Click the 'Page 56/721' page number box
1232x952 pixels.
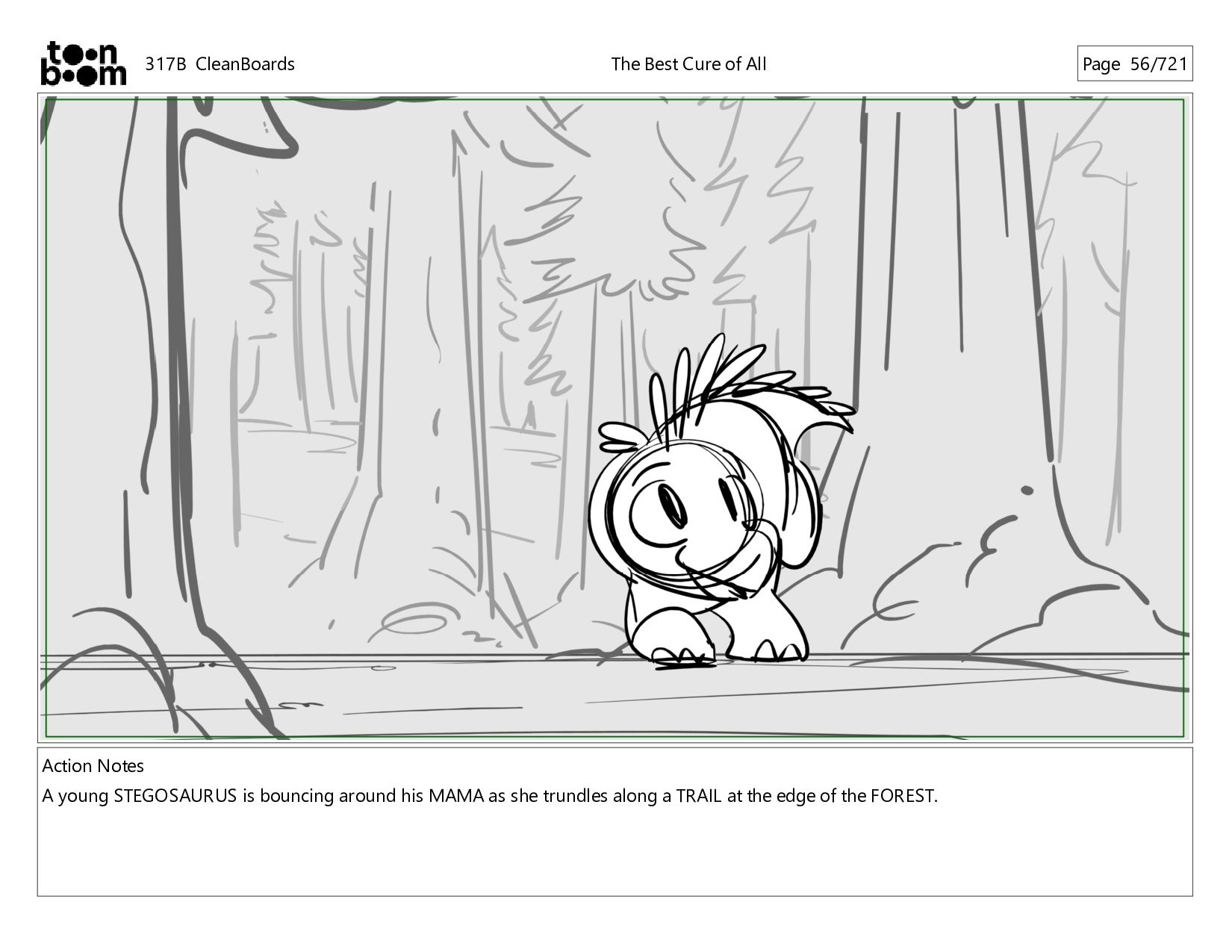1134,64
